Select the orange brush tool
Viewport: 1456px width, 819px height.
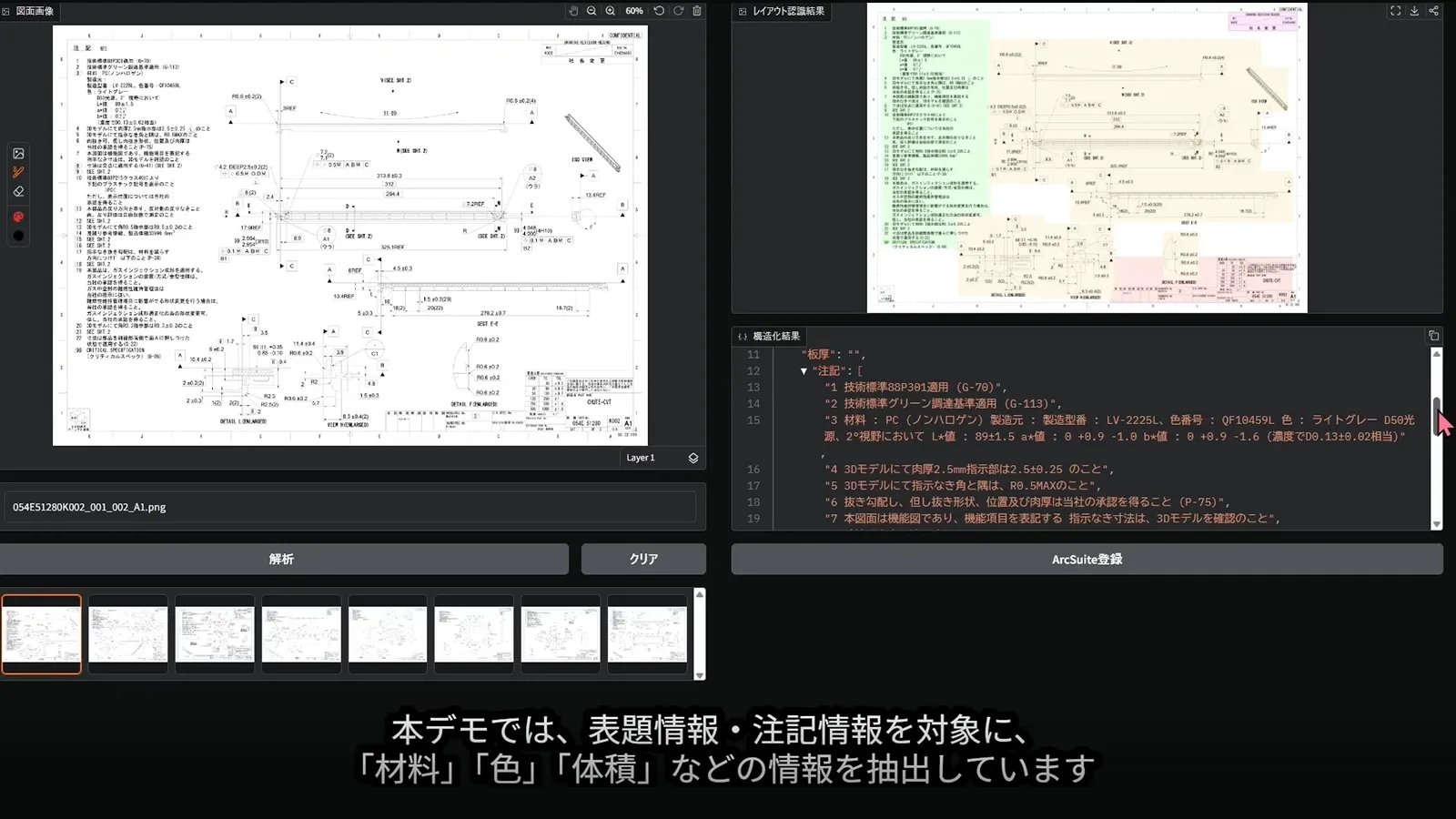pos(18,172)
